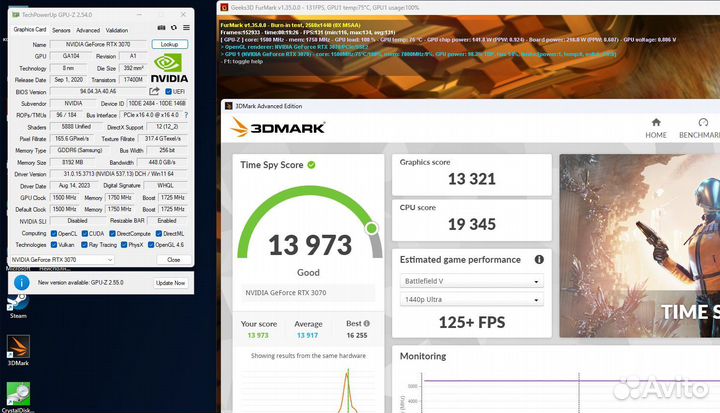Screen dimensions: 720x413
Task: Click the Close button in GPU-Z
Action: [x=174, y=260]
